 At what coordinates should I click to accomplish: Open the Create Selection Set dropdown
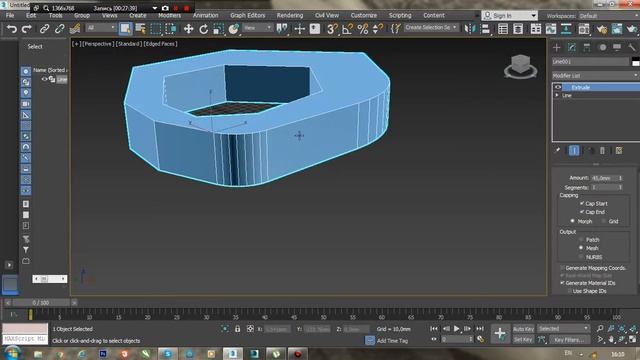click(431, 28)
